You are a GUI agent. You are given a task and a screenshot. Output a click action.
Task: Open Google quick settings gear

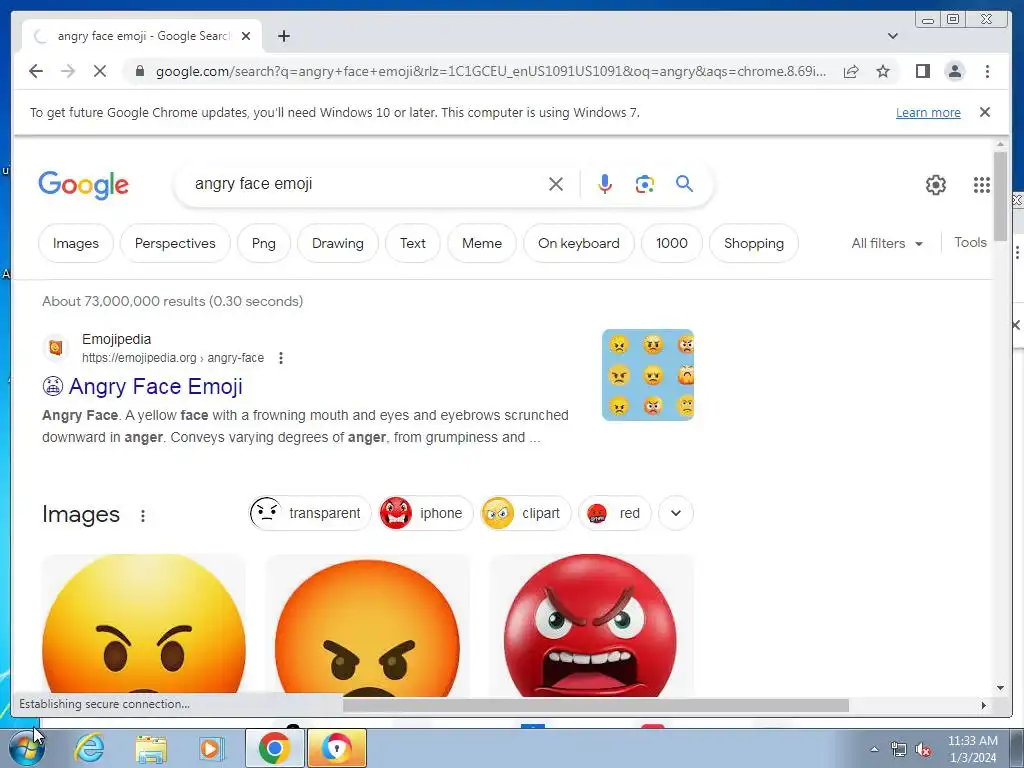click(x=936, y=185)
